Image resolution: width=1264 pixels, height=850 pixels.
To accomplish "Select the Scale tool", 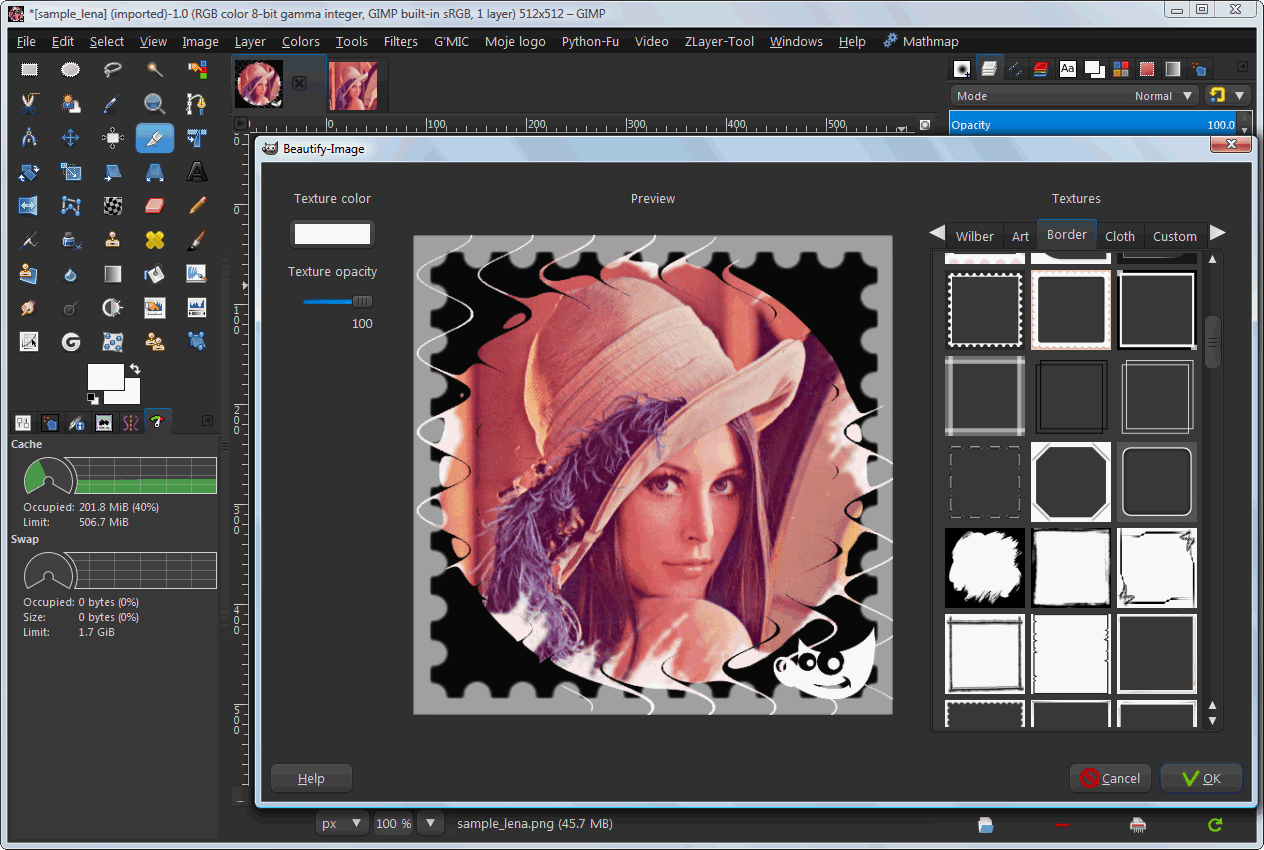I will 71,172.
